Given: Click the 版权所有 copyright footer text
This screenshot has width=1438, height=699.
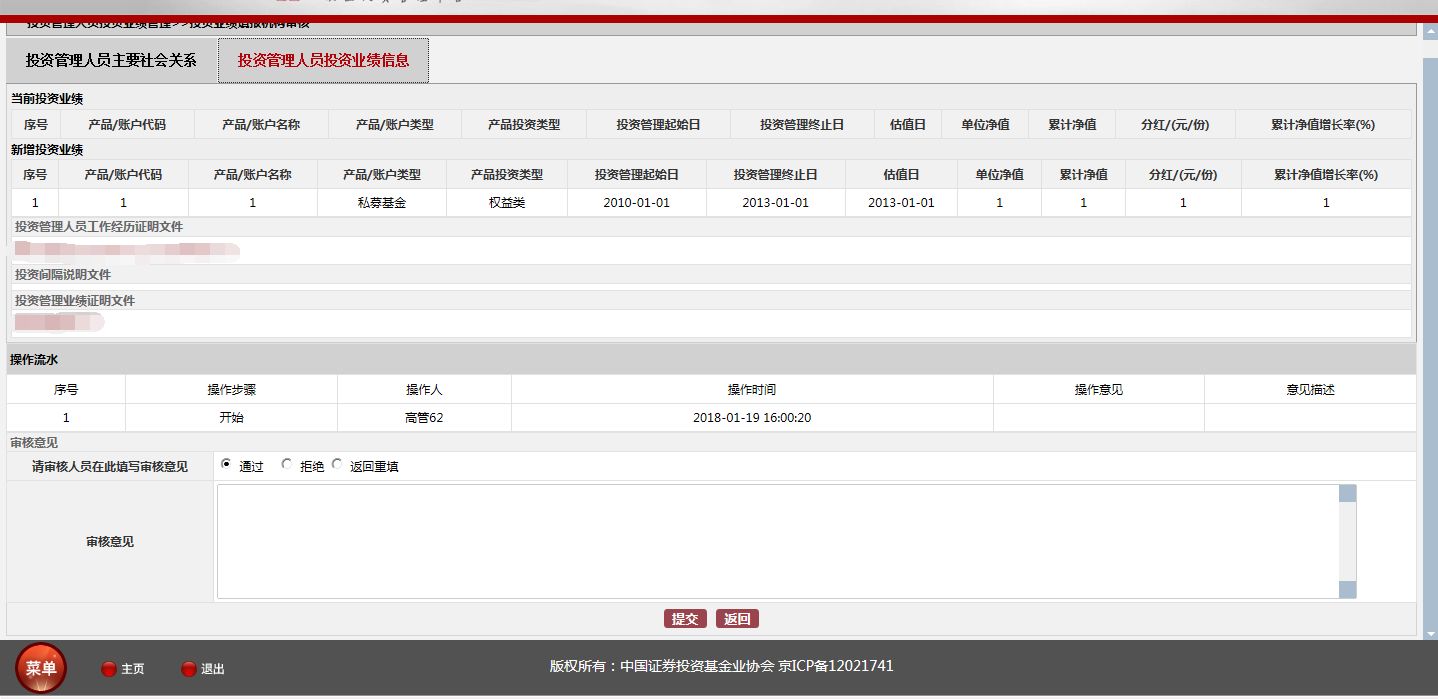Looking at the screenshot, I should (x=721, y=666).
